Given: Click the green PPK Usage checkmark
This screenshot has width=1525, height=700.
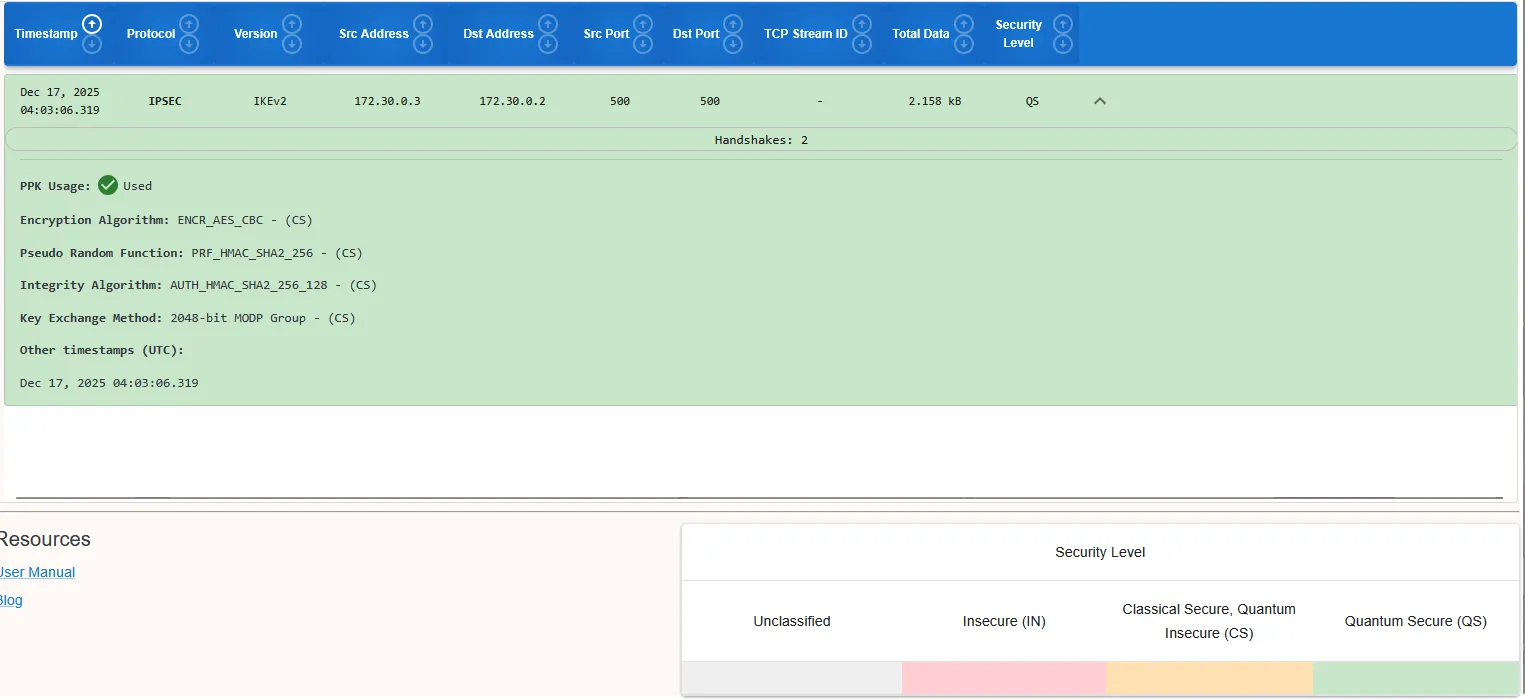Looking at the screenshot, I should 107,185.
